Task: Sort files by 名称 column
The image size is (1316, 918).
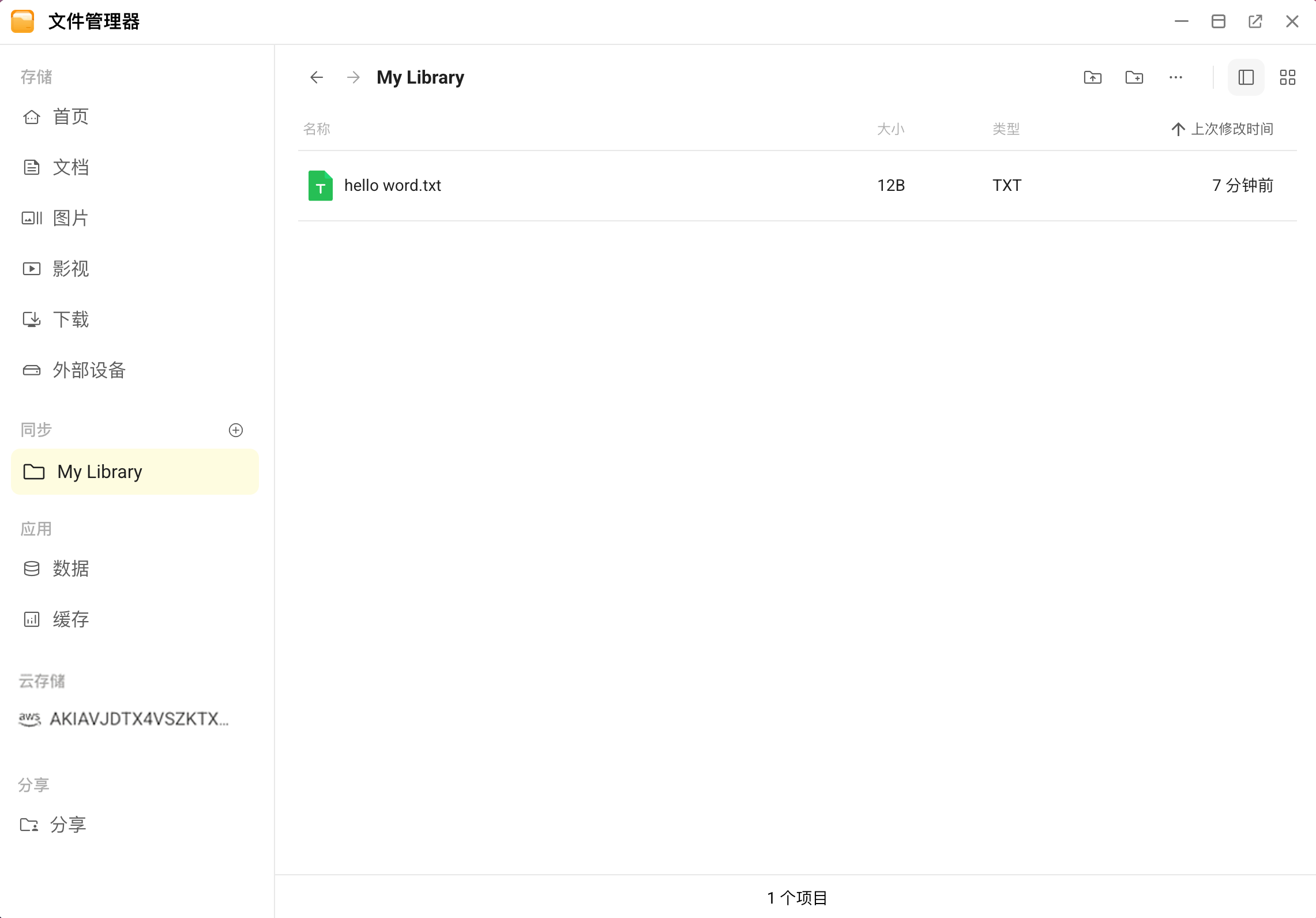Action: coord(317,129)
